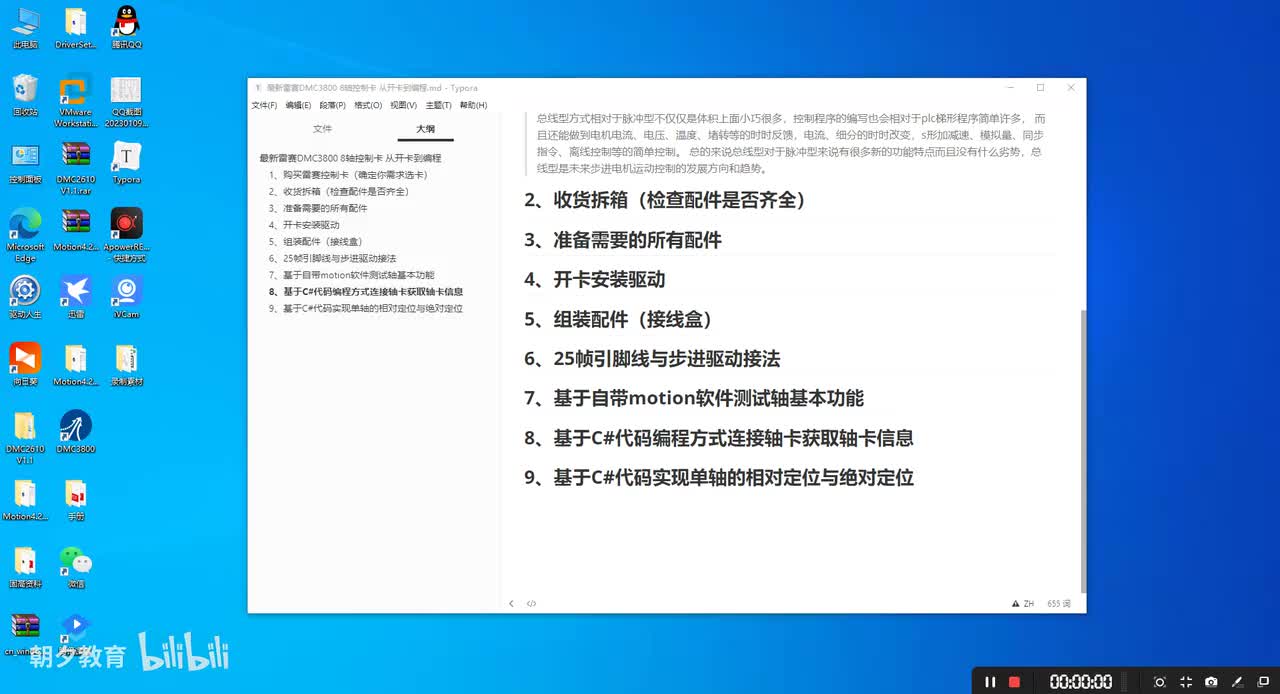The image size is (1280, 694).
Task: Select 手册 folder on desktop
Action: tap(76, 500)
